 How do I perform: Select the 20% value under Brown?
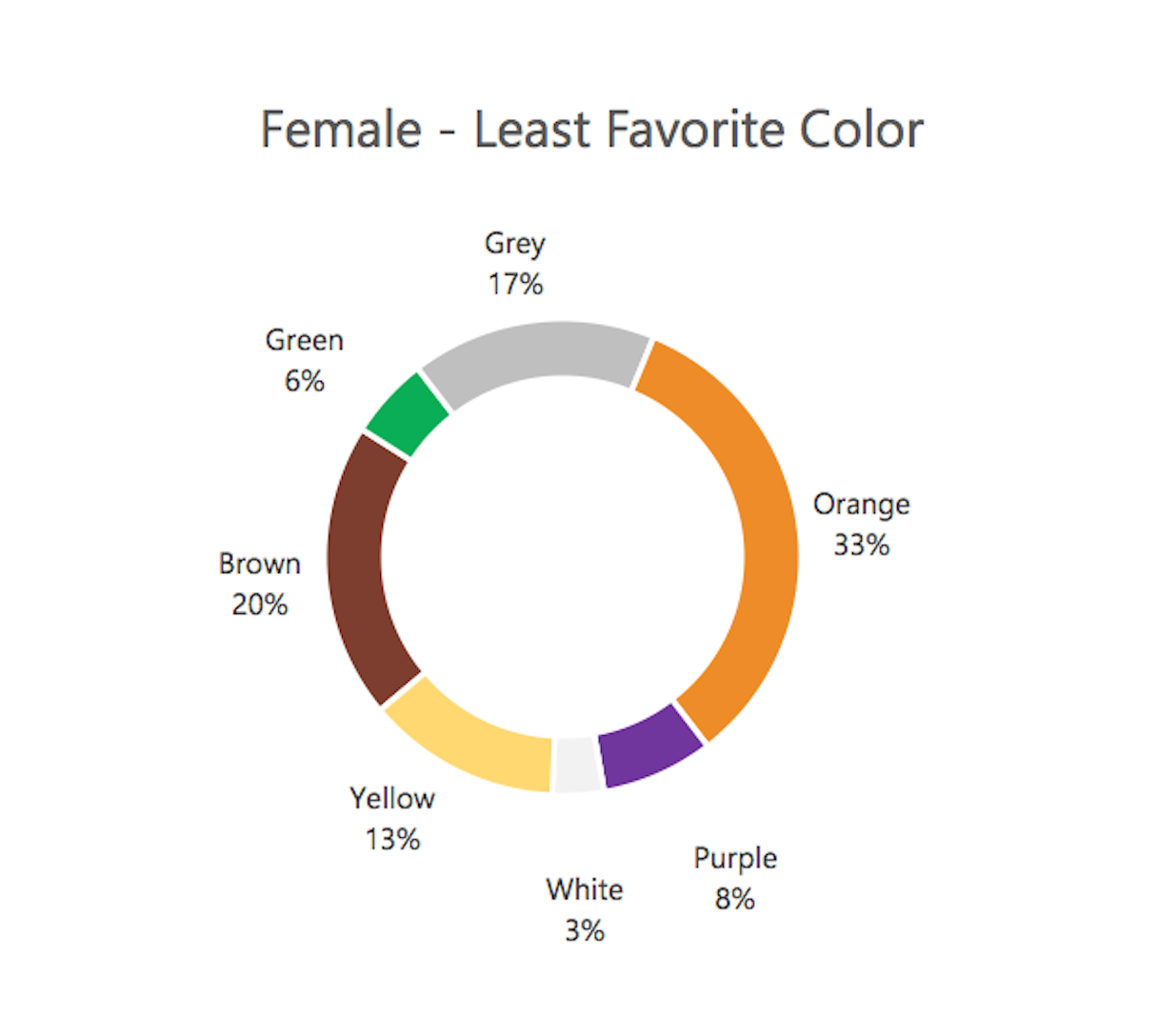click(x=259, y=605)
